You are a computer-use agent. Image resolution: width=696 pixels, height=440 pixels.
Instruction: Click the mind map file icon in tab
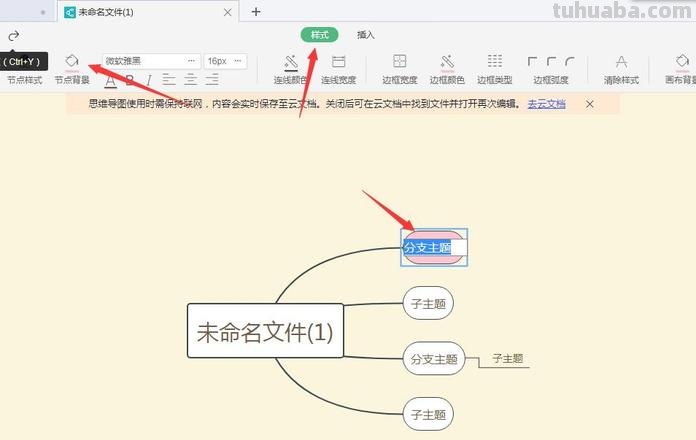(x=70, y=12)
